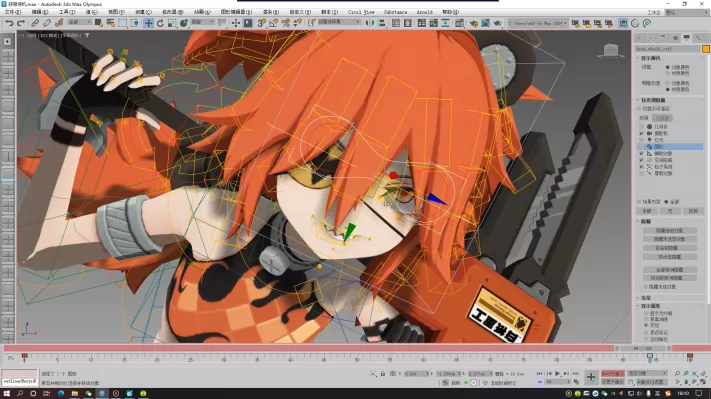Collapse the 按类别隐藏 rollout
The image size is (711, 399).
pos(653,100)
